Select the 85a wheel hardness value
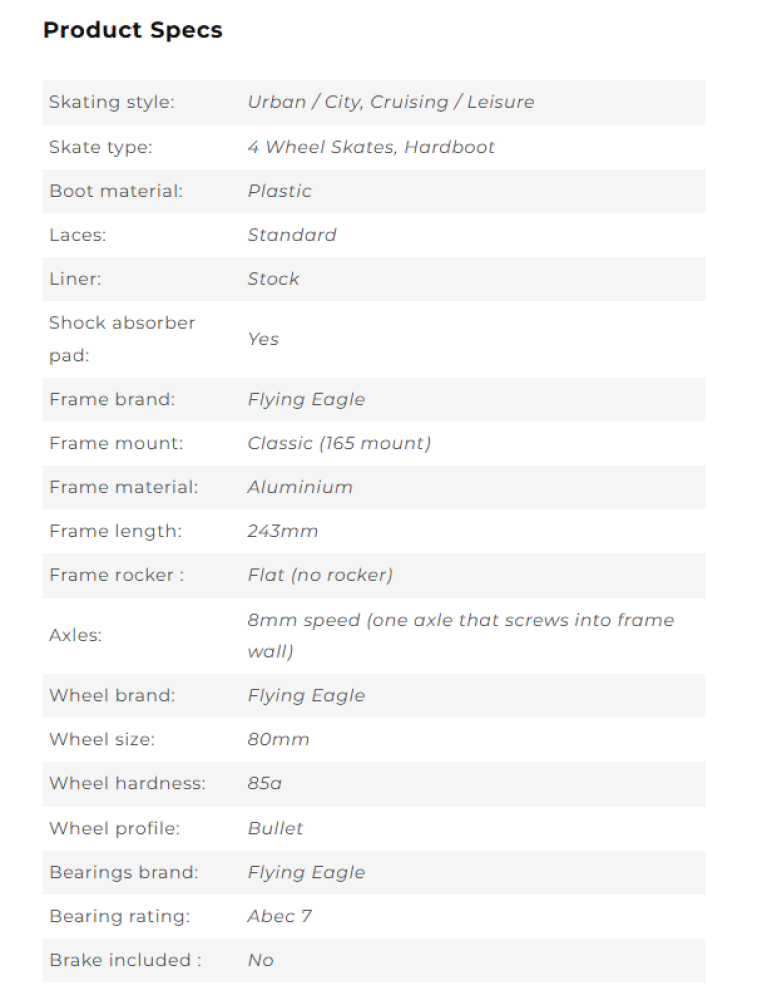Viewport: 762px width, 1000px height. (x=265, y=784)
